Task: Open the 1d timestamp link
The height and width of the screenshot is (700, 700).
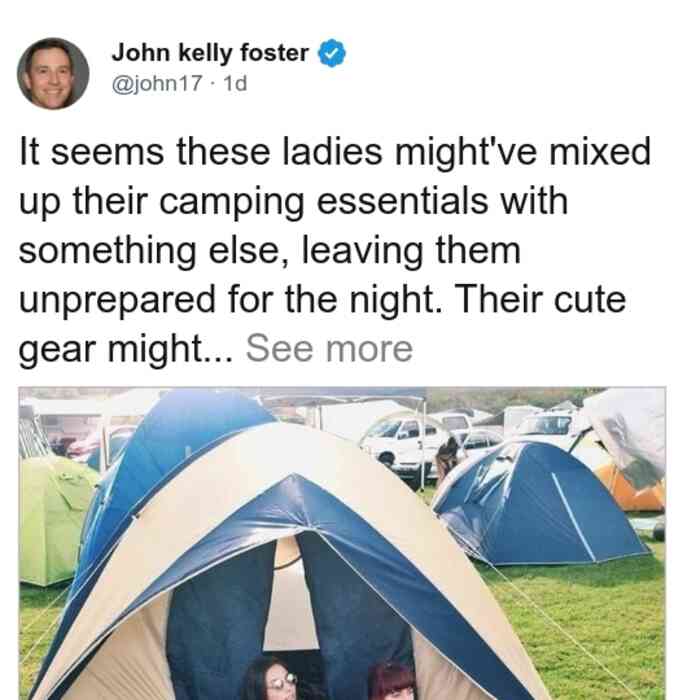Action: (235, 83)
